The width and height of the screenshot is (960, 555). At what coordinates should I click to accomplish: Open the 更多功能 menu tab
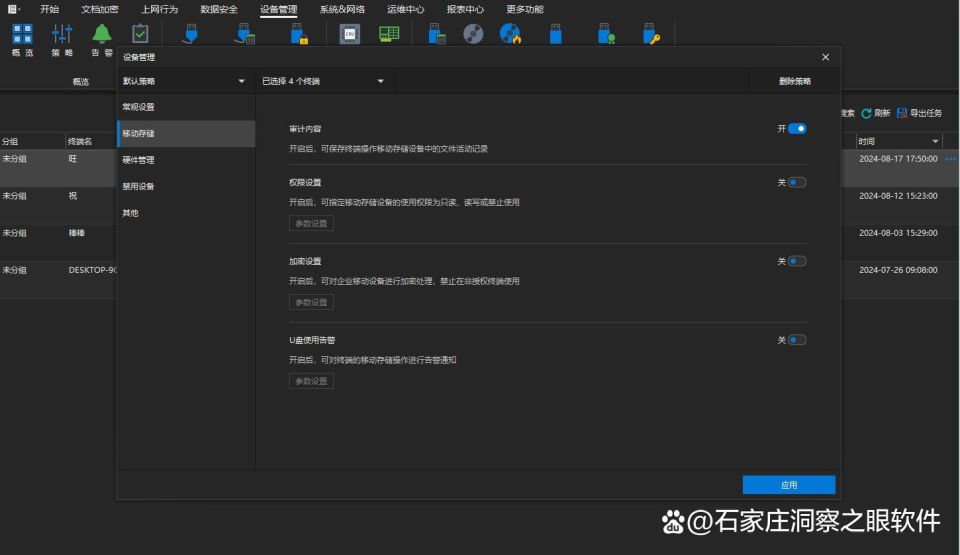[525, 9]
